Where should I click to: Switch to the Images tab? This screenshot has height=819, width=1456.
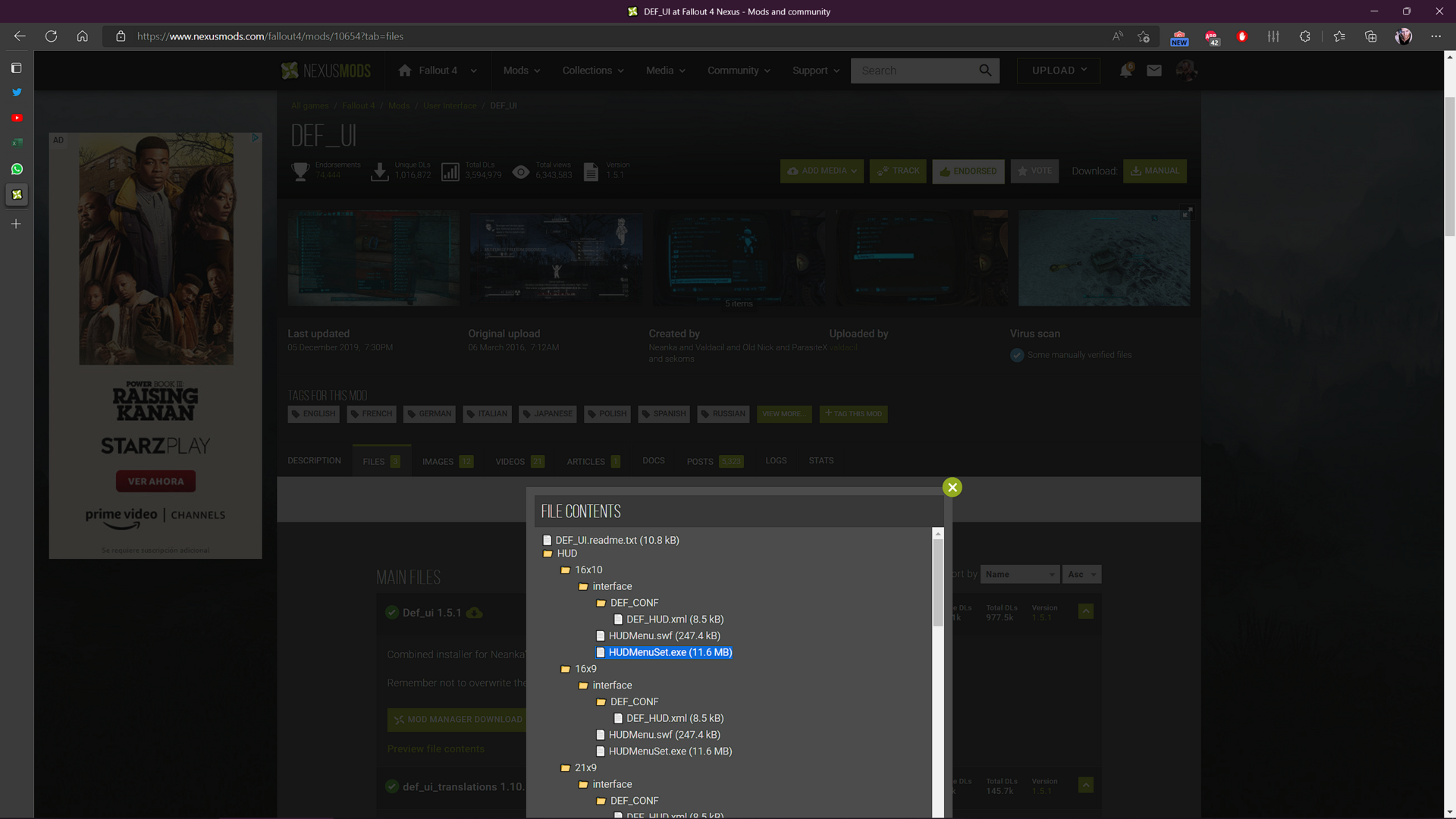click(447, 461)
